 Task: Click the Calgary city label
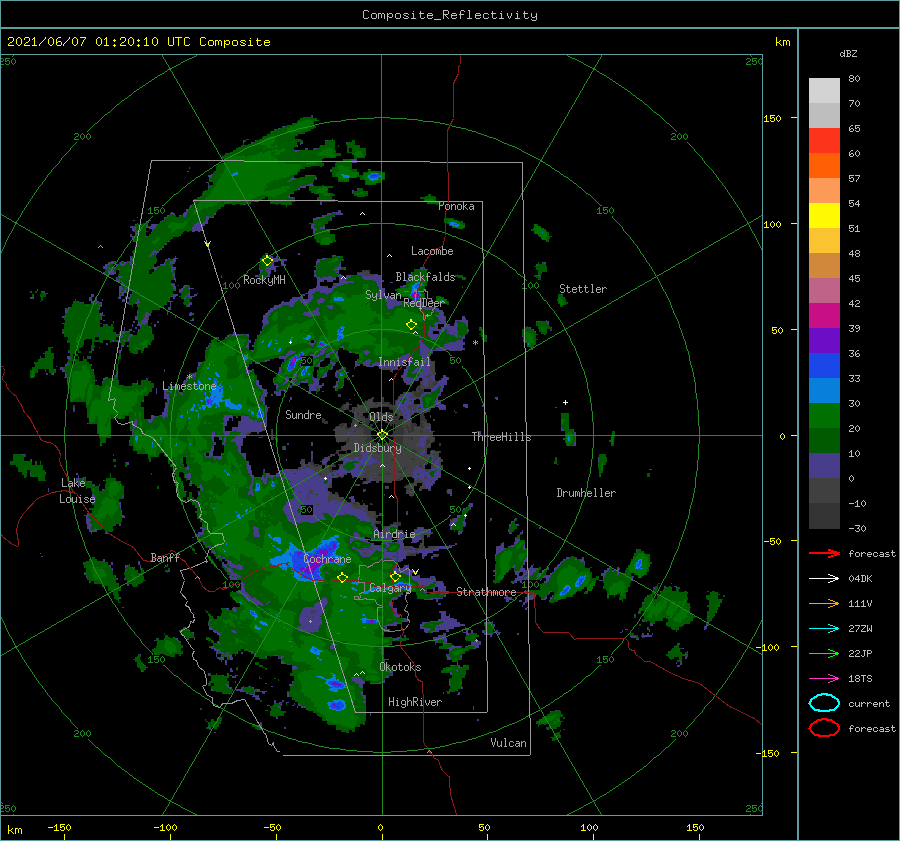pos(390,588)
